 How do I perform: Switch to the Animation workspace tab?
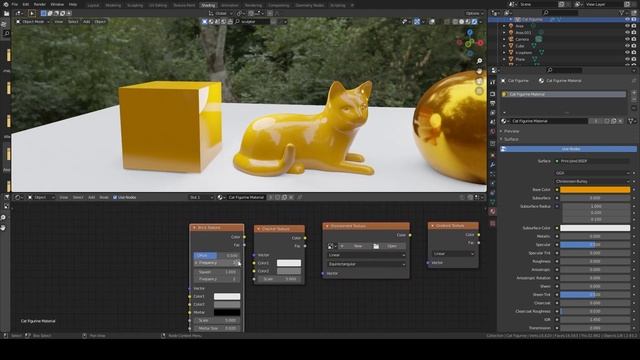click(230, 5)
